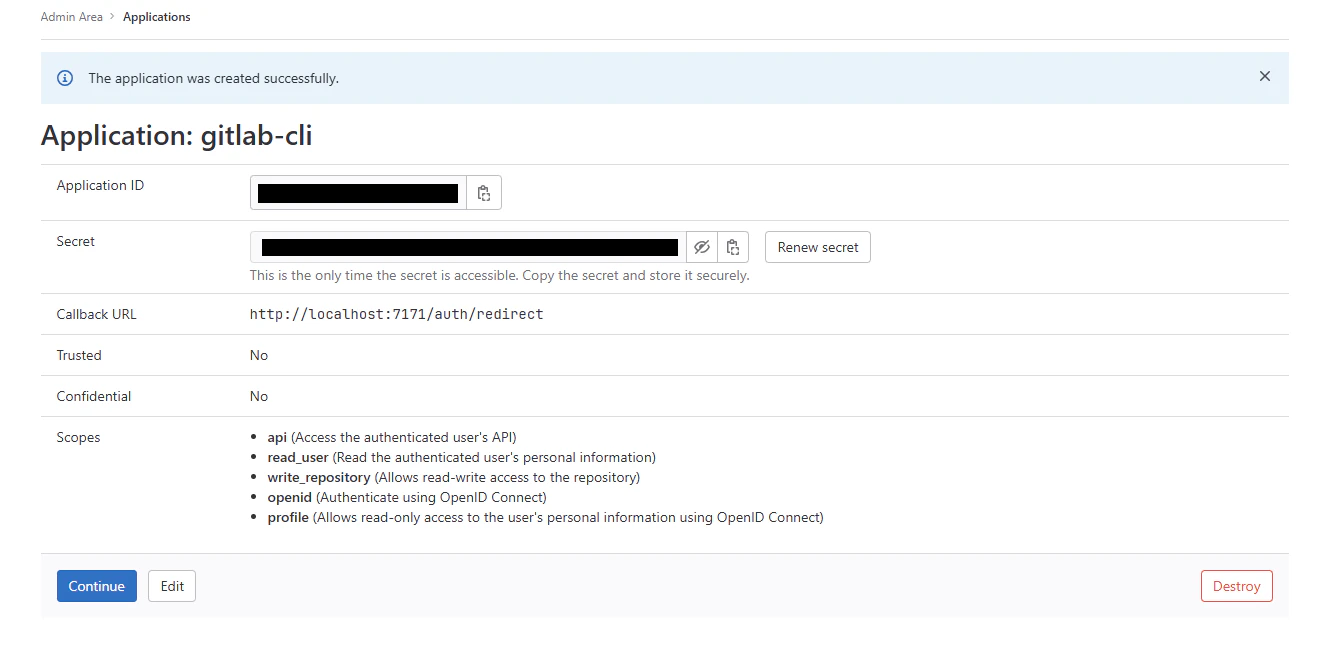Click the info icon in success banner

(65, 78)
